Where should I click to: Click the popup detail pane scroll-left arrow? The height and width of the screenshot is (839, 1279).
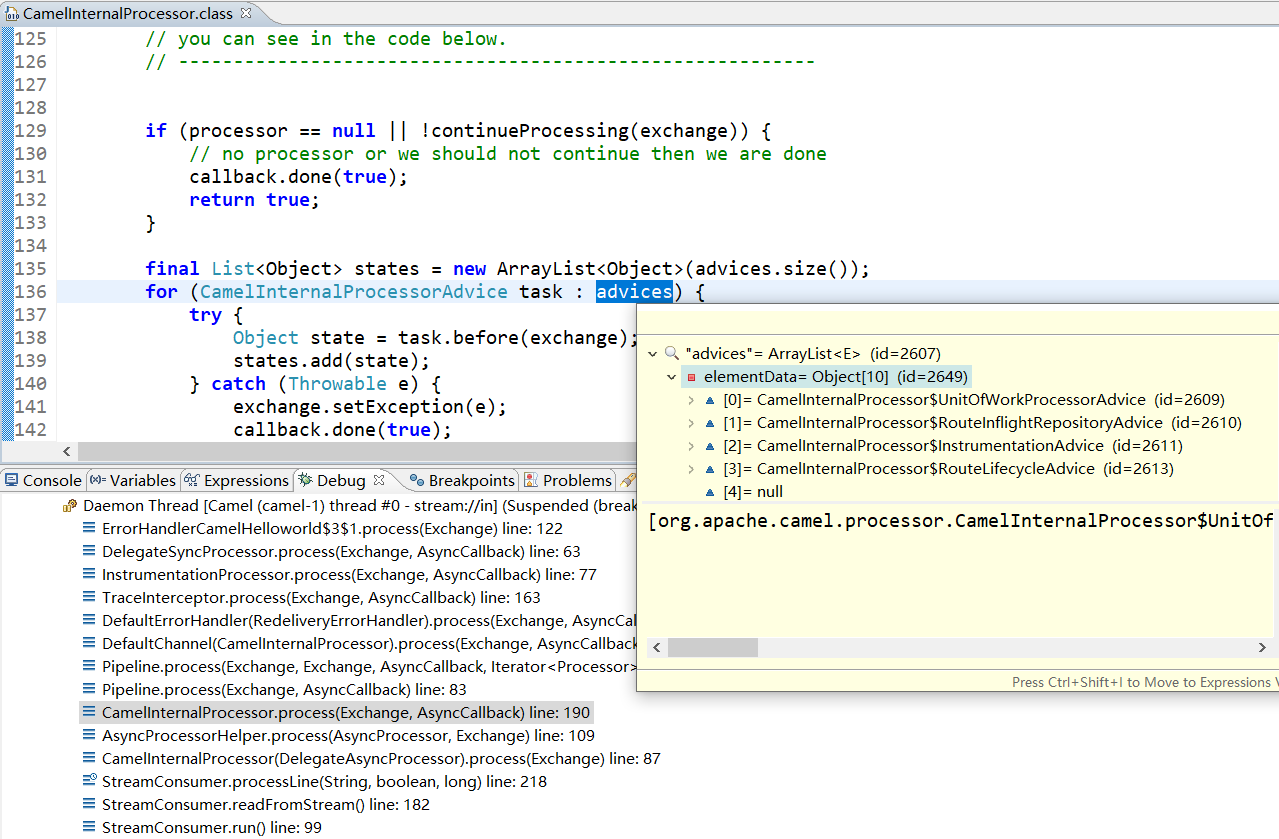pyautogui.click(x=657, y=648)
